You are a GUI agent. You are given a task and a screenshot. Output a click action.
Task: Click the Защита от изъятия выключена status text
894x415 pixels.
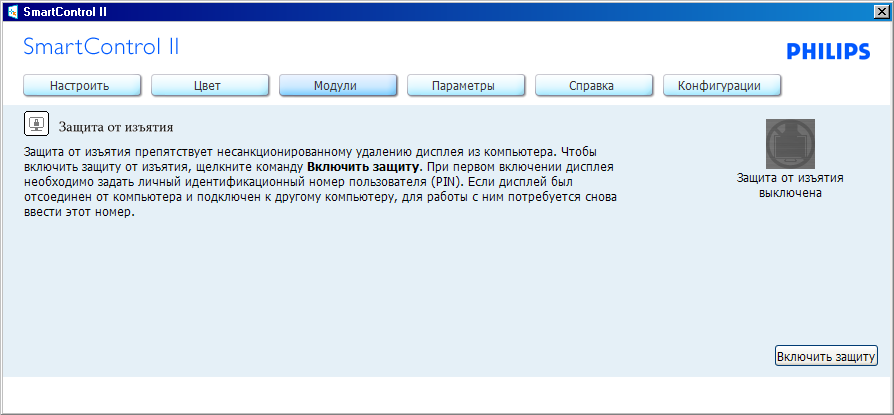(790, 185)
